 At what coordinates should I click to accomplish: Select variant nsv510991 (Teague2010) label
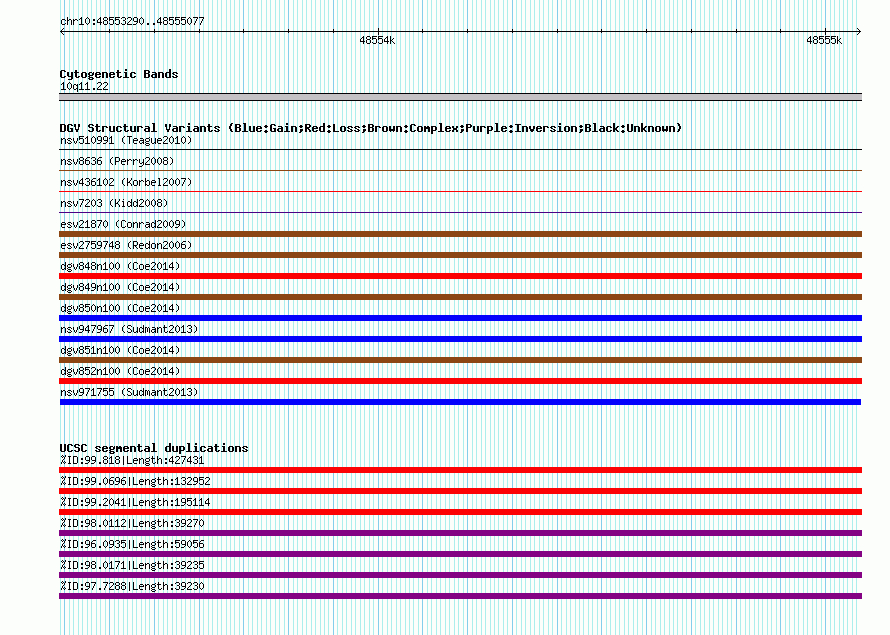pos(126,140)
